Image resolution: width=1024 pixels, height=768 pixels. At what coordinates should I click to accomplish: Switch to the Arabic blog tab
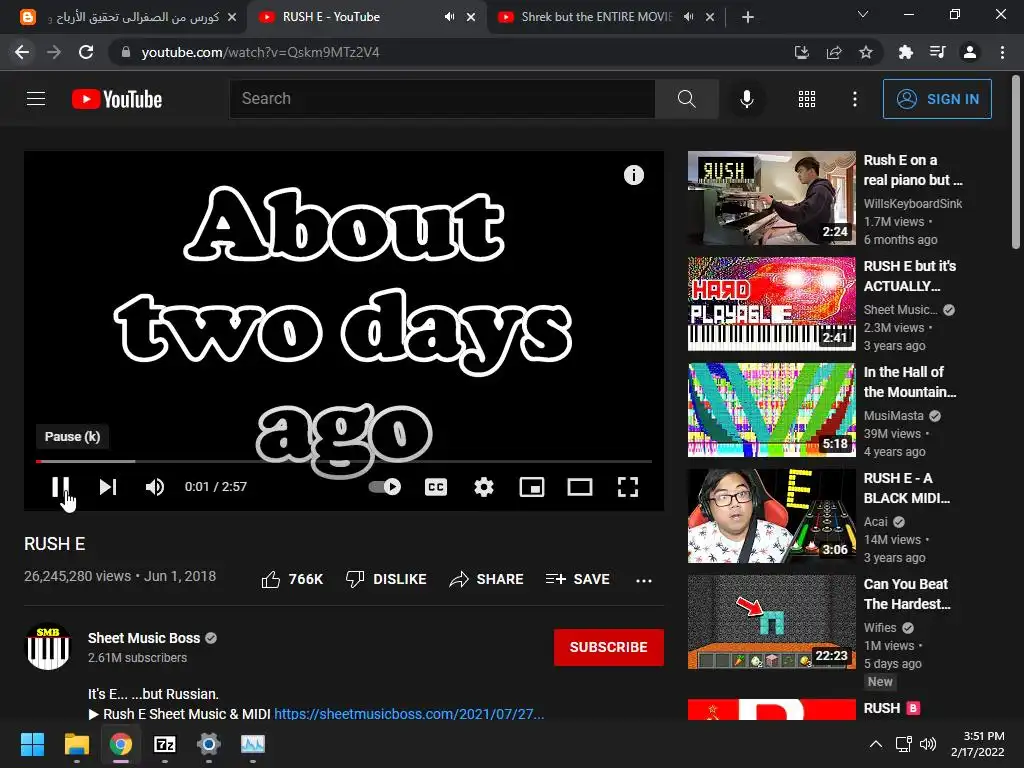[x=129, y=17]
